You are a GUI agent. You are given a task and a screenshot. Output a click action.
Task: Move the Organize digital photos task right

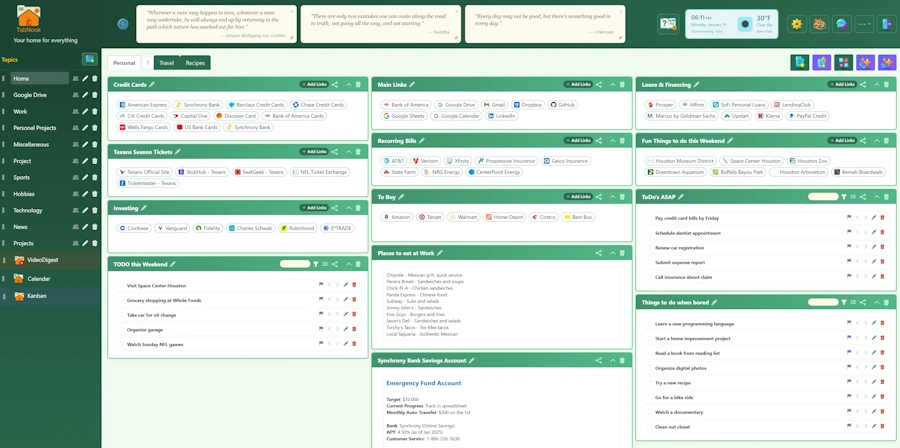[866, 368]
